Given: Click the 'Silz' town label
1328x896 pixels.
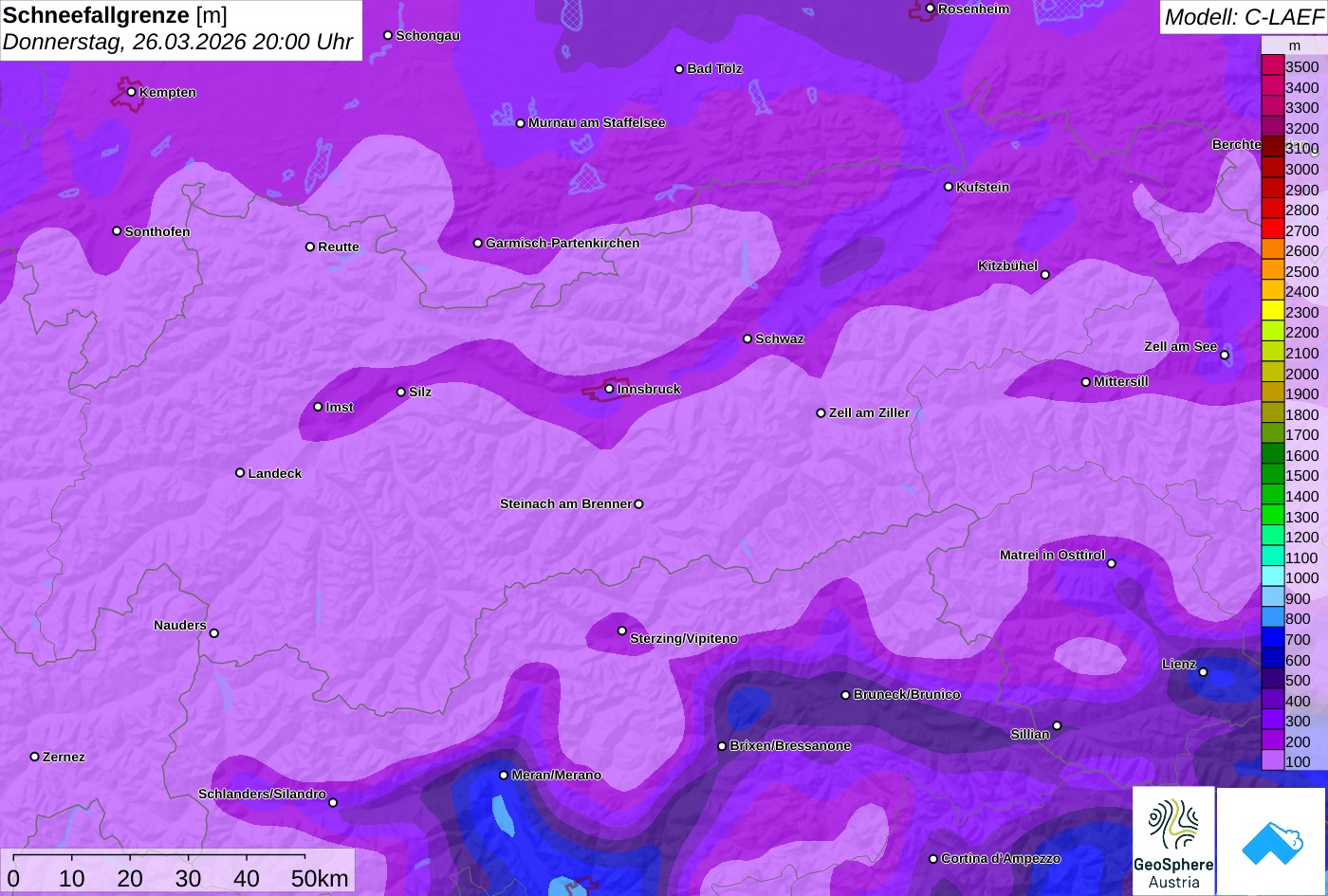Looking at the screenshot, I should (420, 393).
